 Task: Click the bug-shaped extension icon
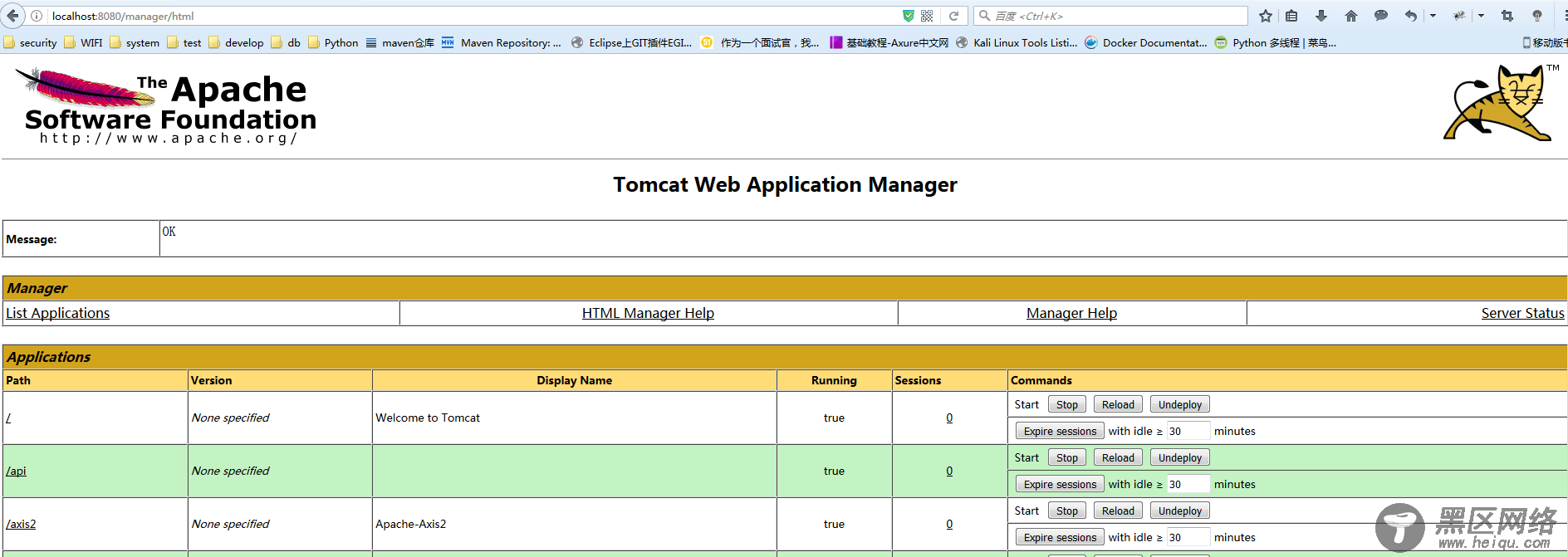pos(1459,16)
